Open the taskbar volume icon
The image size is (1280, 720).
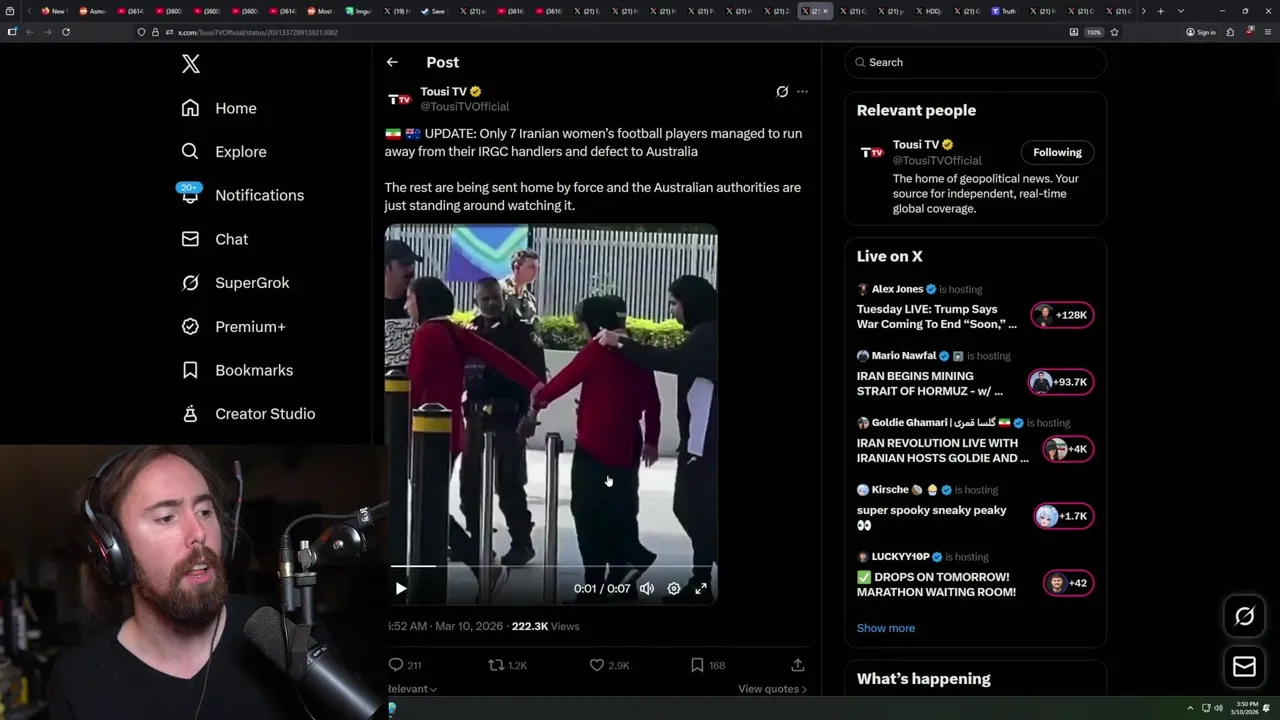pyautogui.click(x=1218, y=708)
